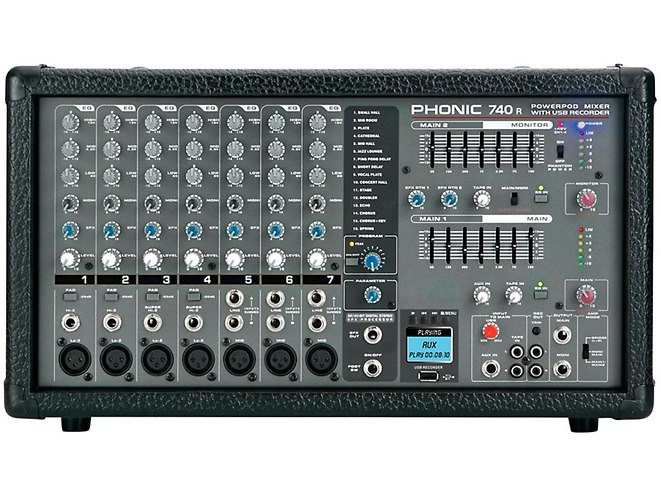The image size is (661, 496).
Task: Toggle the phantom power switch
Action: (x=561, y=146)
